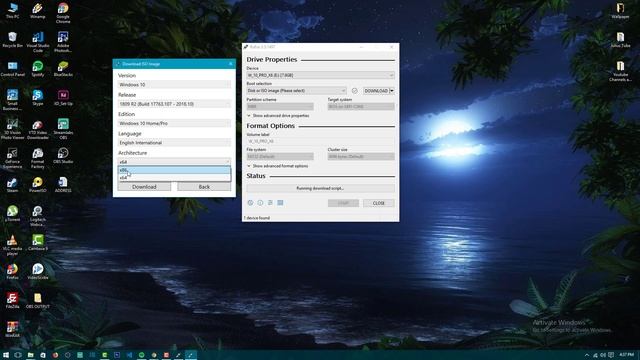The height and width of the screenshot is (360, 640).
Task: Open Format Factory desktop icon
Action: pyautogui.click(x=38, y=158)
